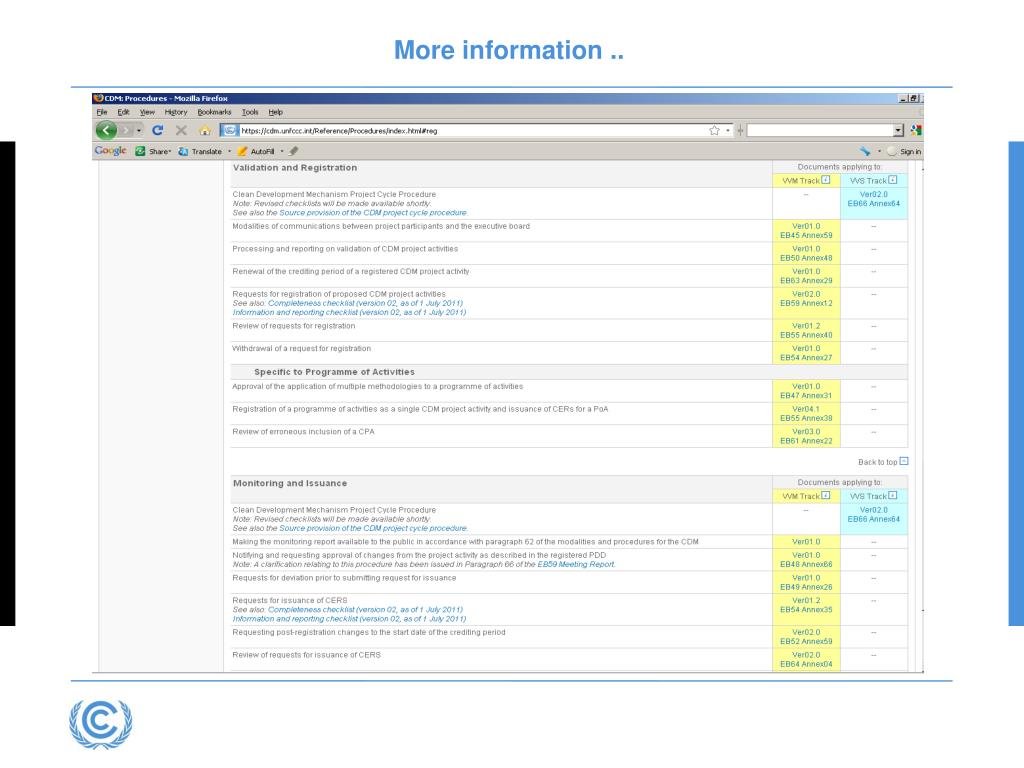Open the Ver03.0 EB61 Annex22 document
This screenshot has width=1024, height=768.
click(x=806, y=436)
